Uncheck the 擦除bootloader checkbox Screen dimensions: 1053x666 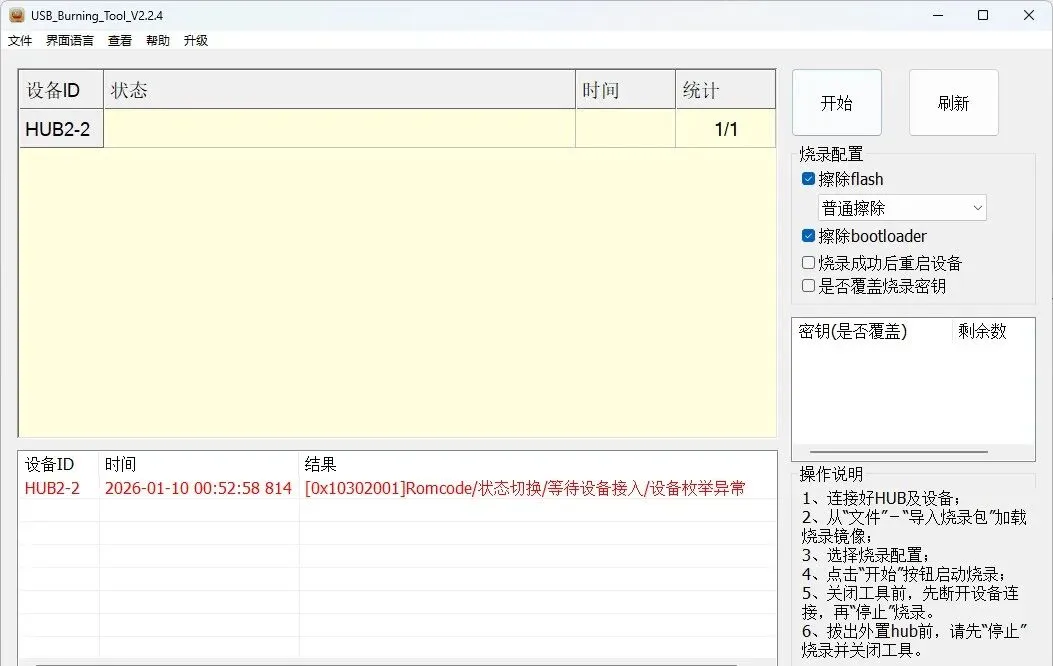click(x=809, y=236)
